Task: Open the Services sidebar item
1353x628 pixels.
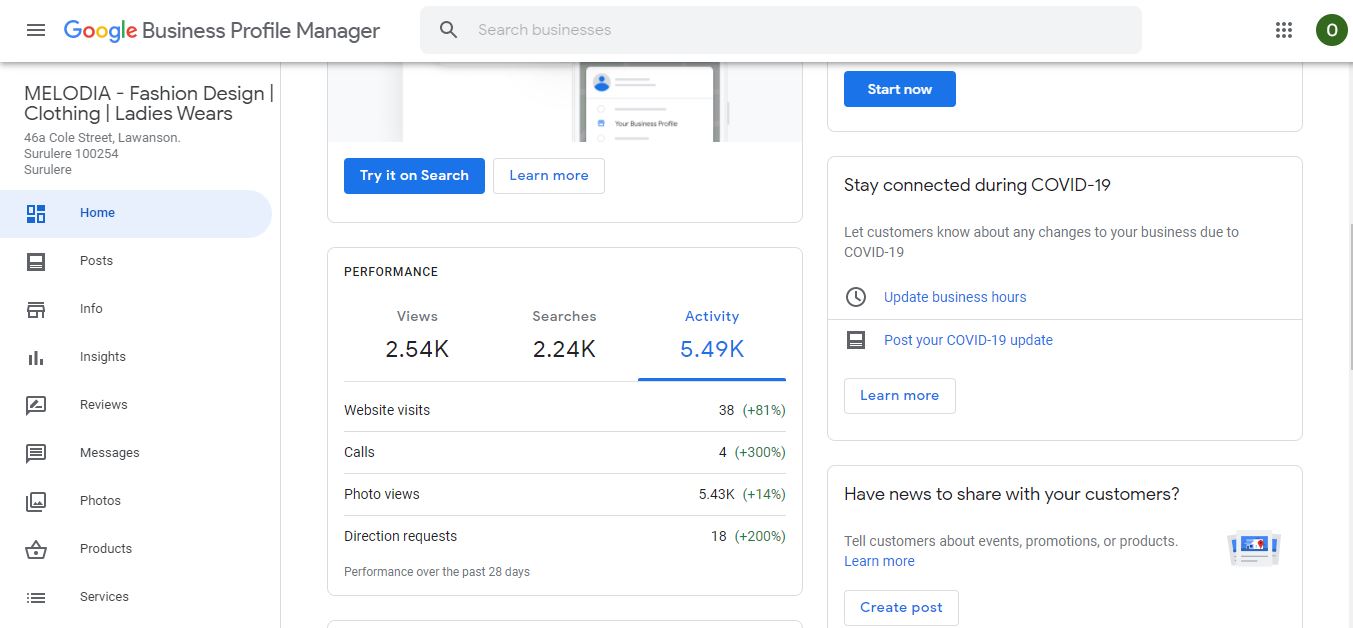Action: point(136,597)
